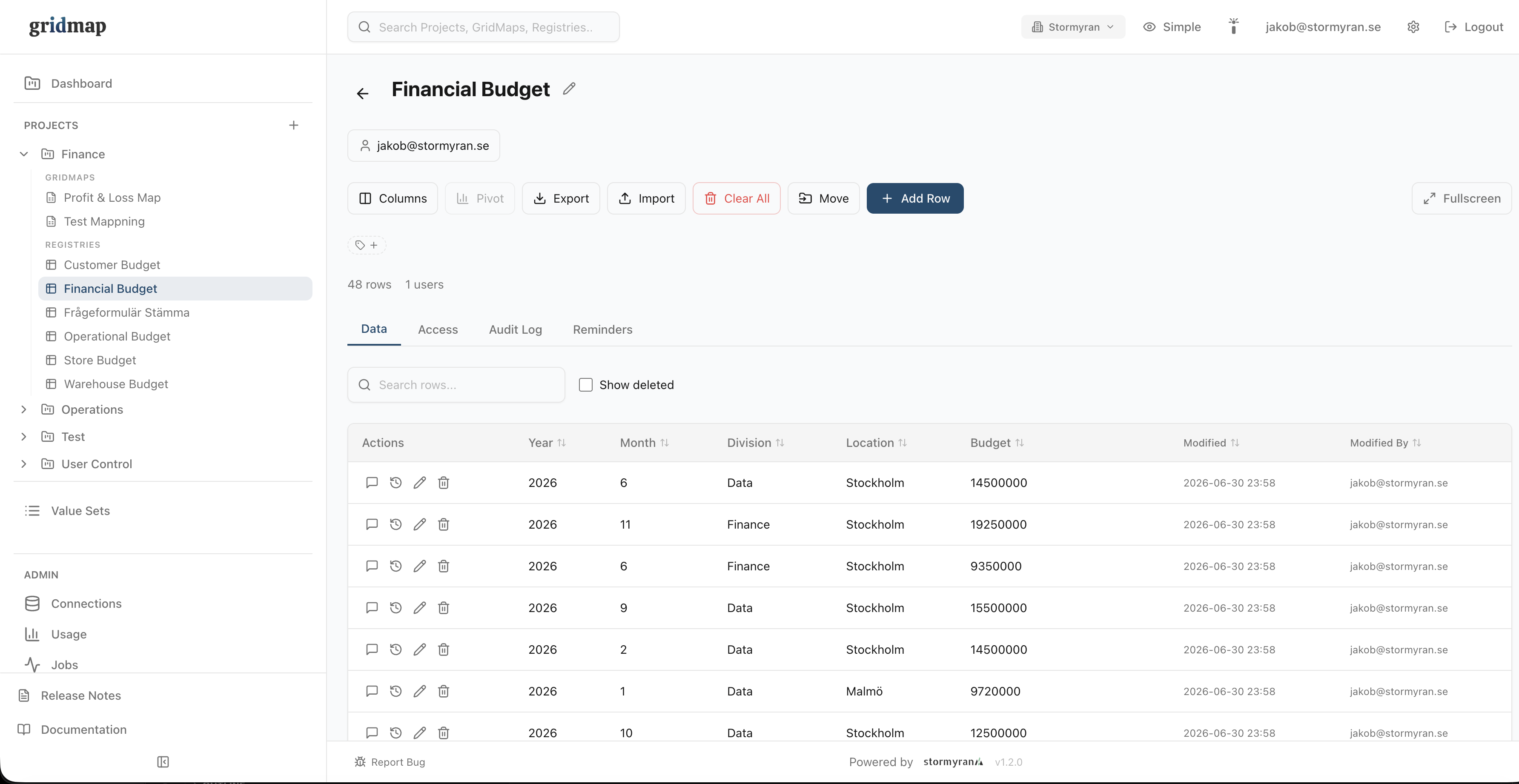Expand the User Control project
This screenshot has height=784, width=1519.
23,464
